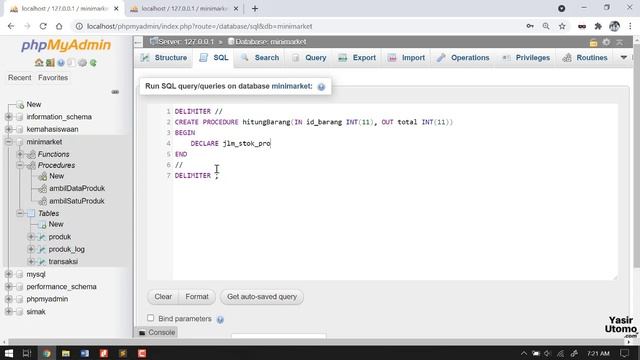Click the phpMyAdmin home icon
The height and width of the screenshot is (360, 640).
(x=39, y=63)
